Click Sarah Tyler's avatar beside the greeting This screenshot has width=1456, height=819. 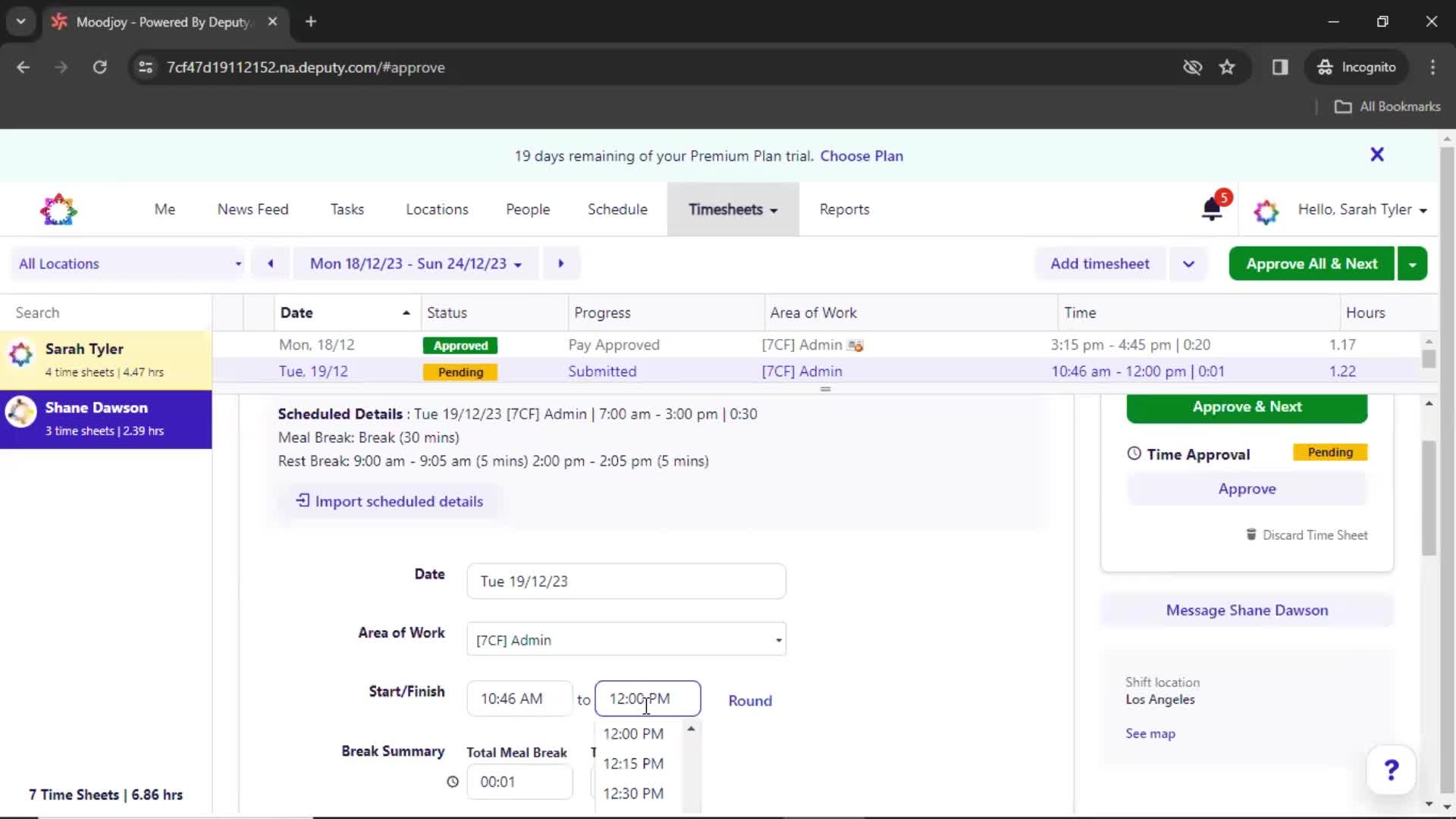point(1266,211)
